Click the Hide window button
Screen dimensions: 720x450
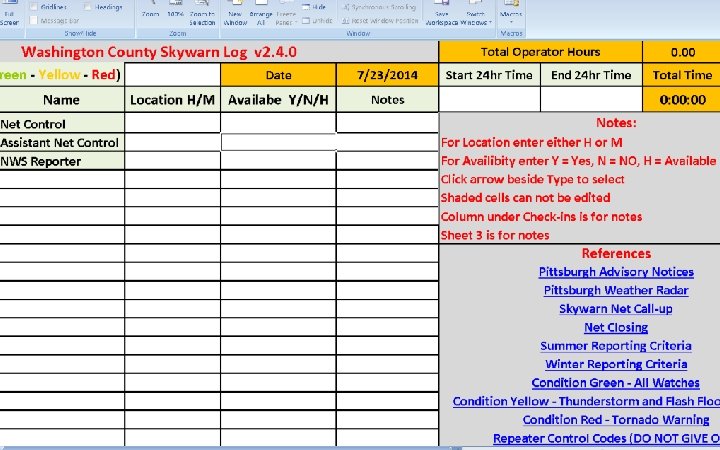point(314,7)
